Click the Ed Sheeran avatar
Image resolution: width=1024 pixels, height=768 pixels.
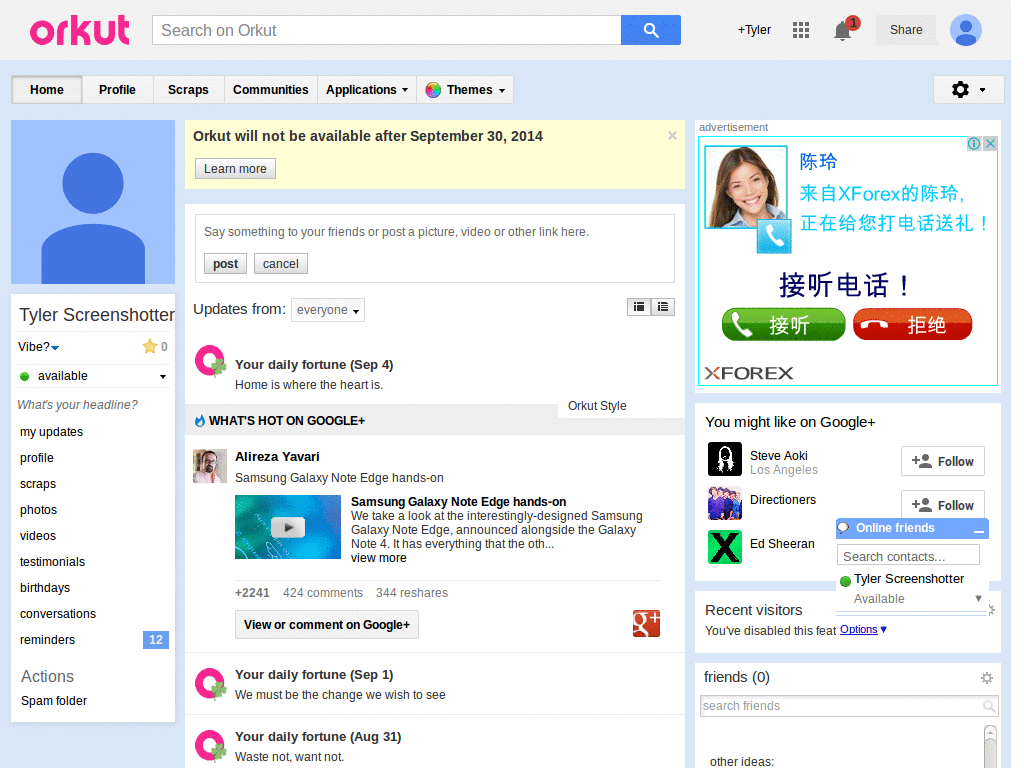point(725,547)
